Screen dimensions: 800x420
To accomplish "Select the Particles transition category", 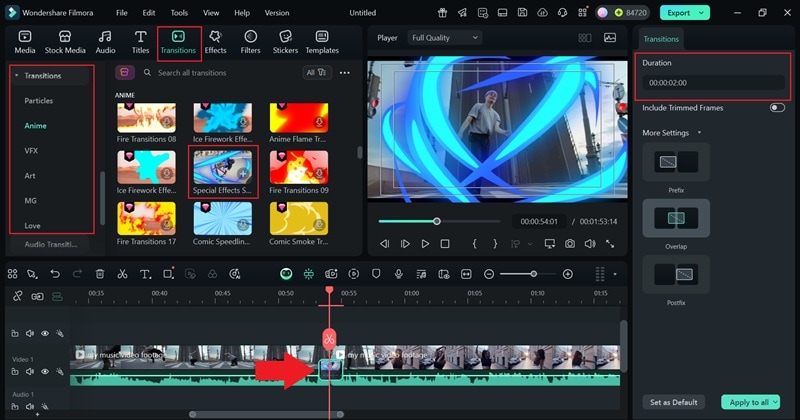I will pyautogui.click(x=39, y=101).
